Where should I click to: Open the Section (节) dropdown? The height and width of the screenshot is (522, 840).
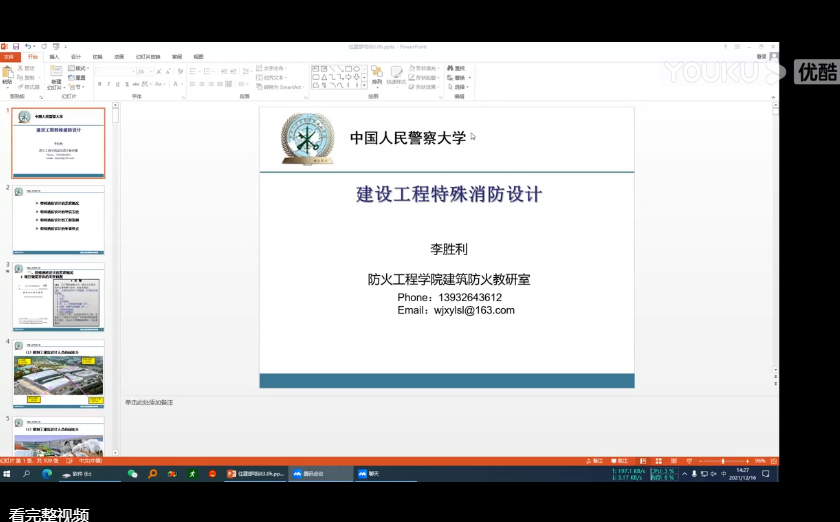77,87
